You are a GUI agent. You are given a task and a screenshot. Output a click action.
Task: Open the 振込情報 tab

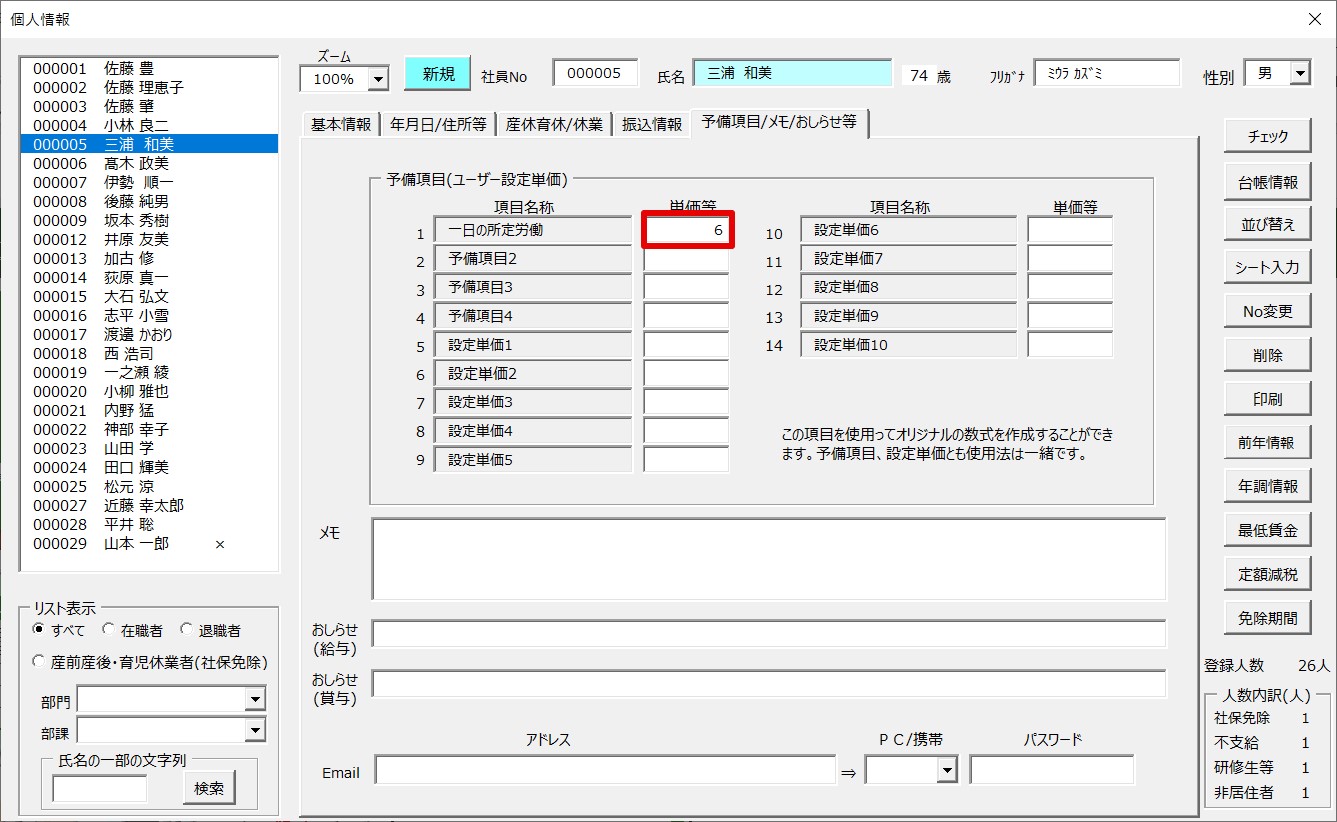click(652, 124)
